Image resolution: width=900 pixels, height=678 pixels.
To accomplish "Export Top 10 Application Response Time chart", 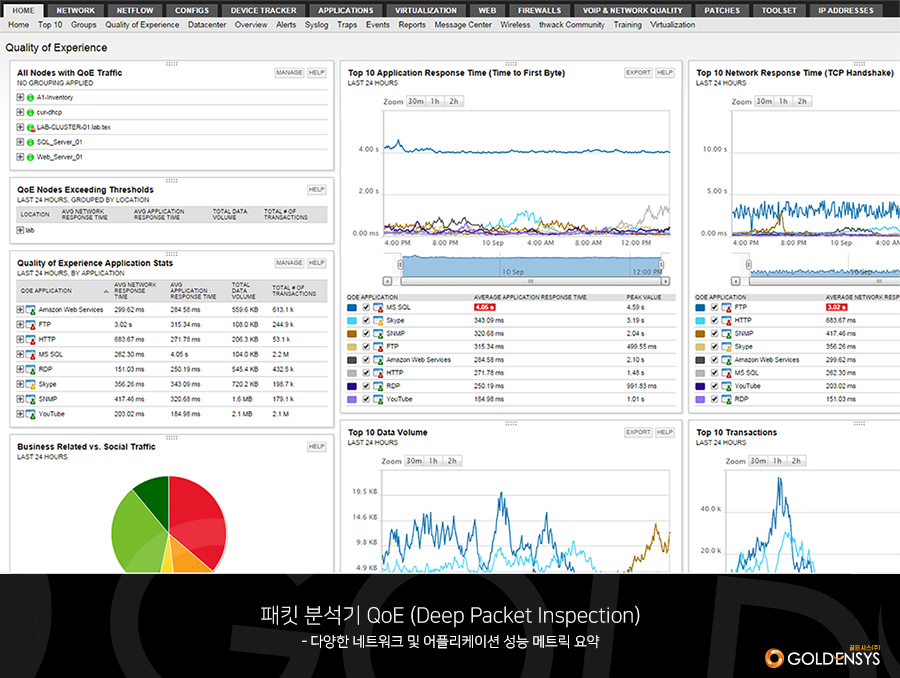I will pyautogui.click(x=638, y=73).
